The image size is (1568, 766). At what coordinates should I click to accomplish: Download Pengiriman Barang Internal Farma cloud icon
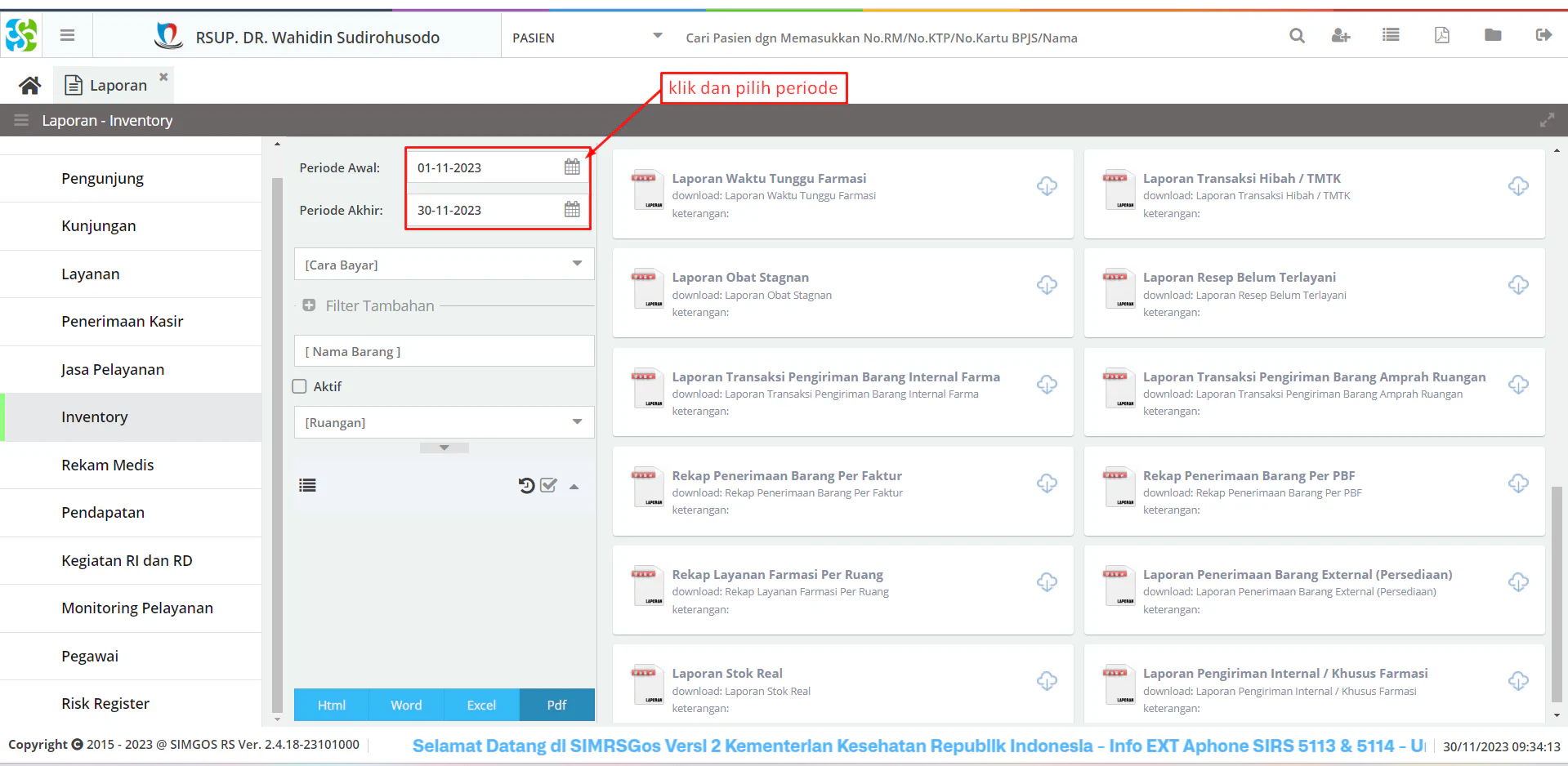pos(1047,385)
